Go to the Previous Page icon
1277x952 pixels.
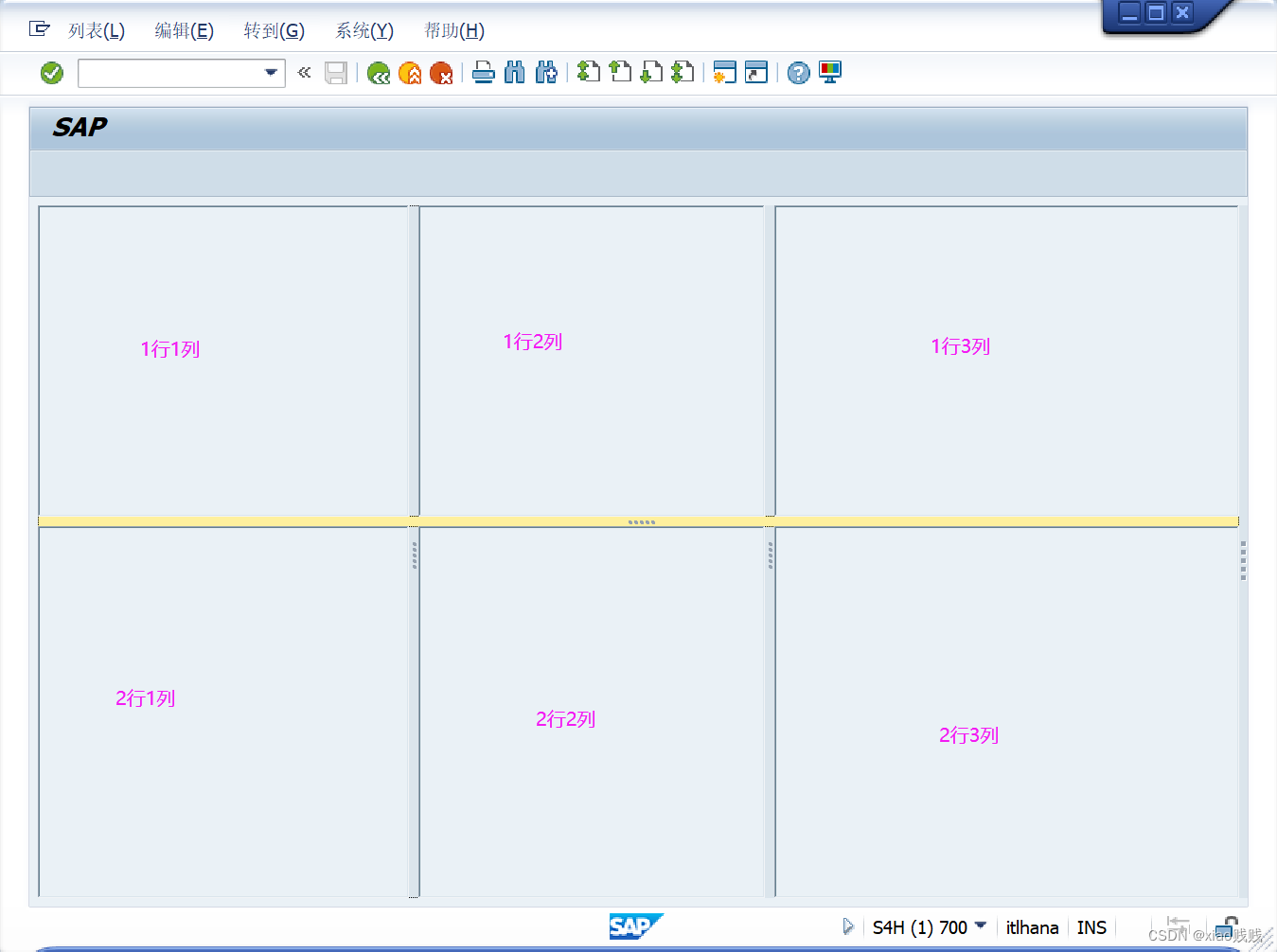620,72
